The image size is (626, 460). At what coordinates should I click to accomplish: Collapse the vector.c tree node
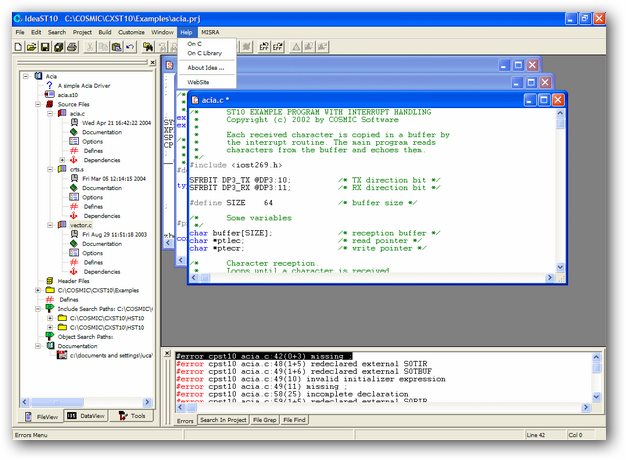coord(50,225)
